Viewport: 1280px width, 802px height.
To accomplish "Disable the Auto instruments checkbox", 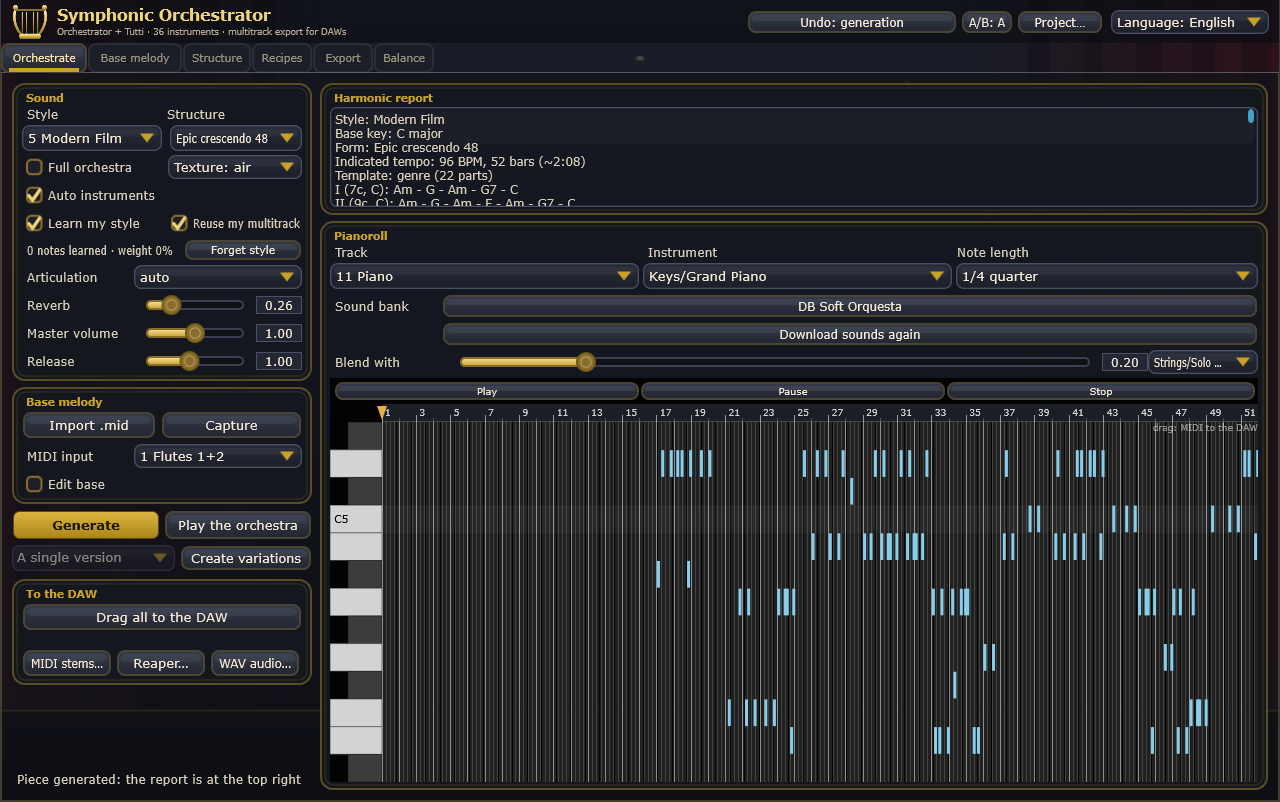I will click(x=34, y=195).
